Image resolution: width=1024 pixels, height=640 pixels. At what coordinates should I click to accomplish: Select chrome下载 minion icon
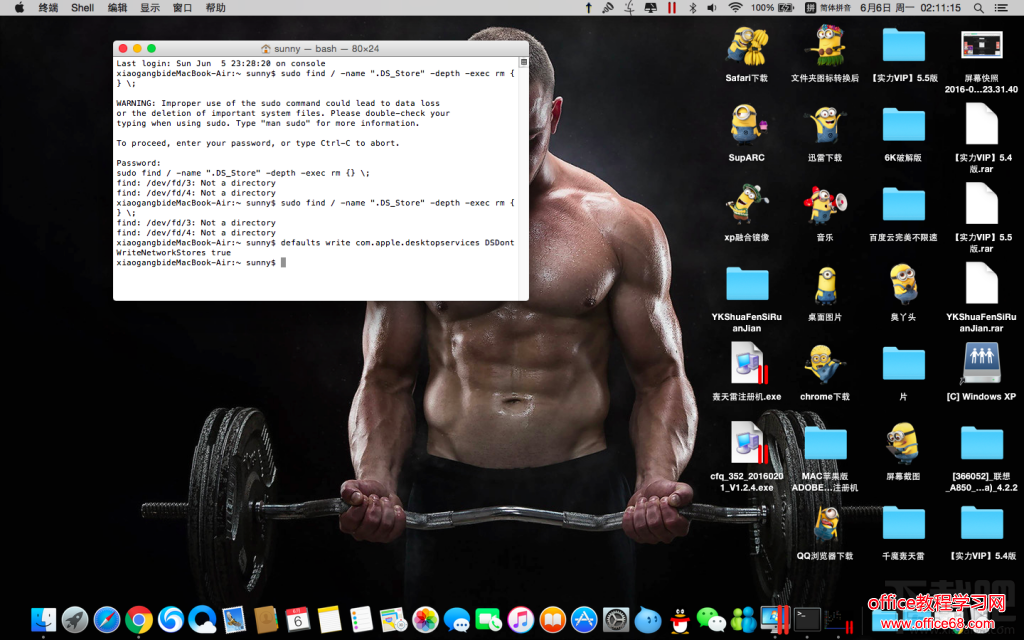825,363
